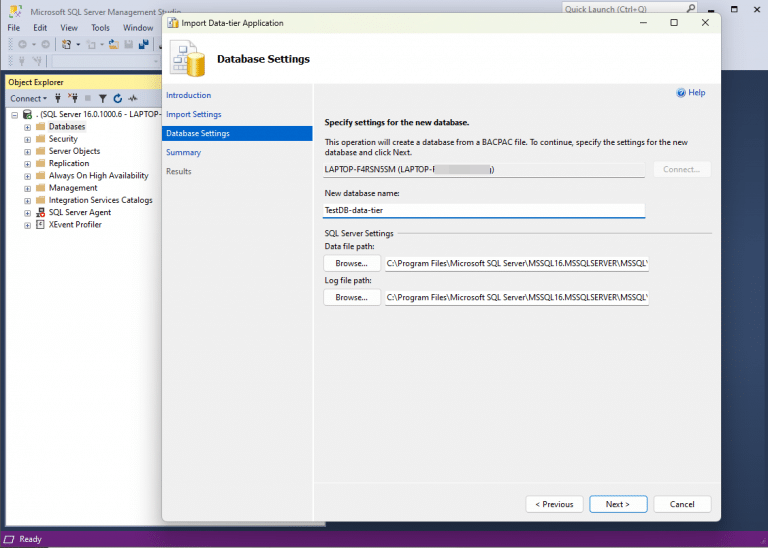The height and width of the screenshot is (548, 768).
Task: Open the New Query dropdown arrow
Action: 78,45
